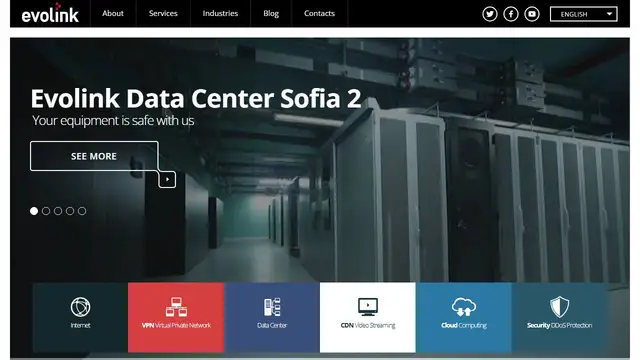
Task: Click the VPN Virtual Private Network label
Action: 176,325
